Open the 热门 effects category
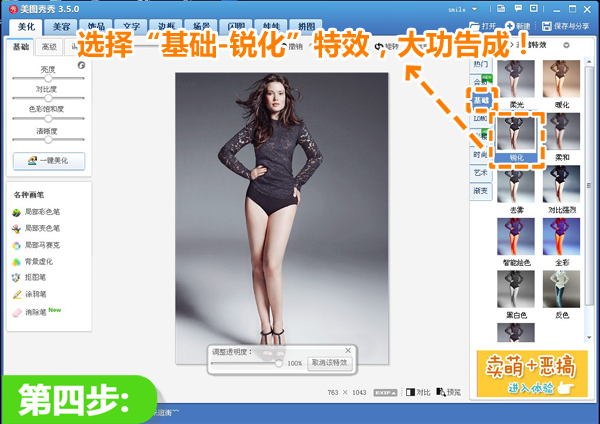 coord(480,64)
